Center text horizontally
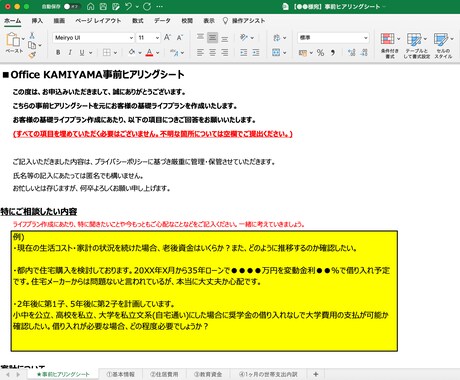 [212, 52]
